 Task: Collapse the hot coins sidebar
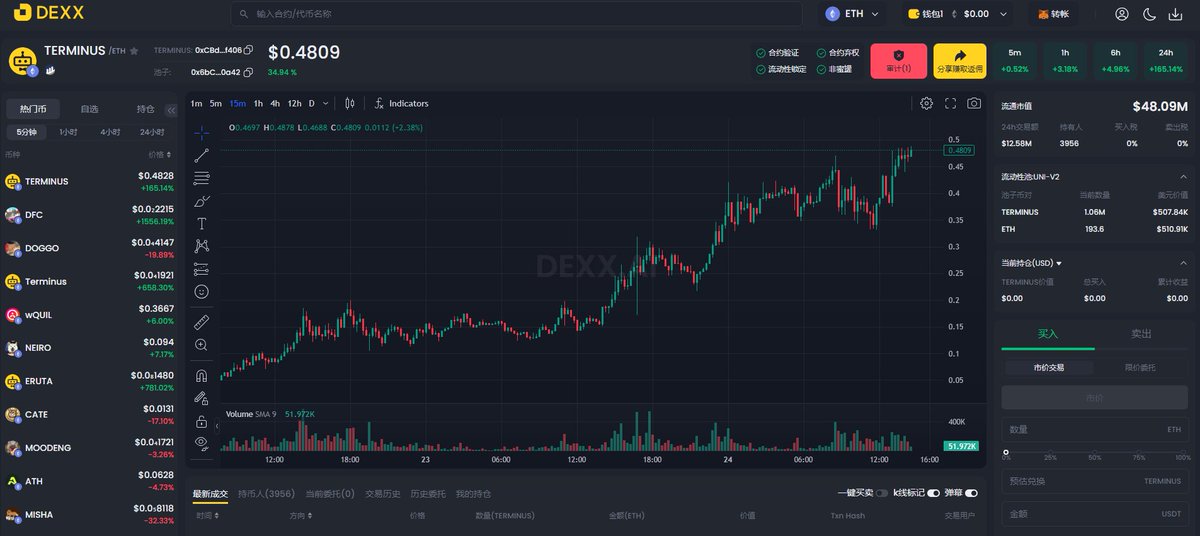pos(172,109)
